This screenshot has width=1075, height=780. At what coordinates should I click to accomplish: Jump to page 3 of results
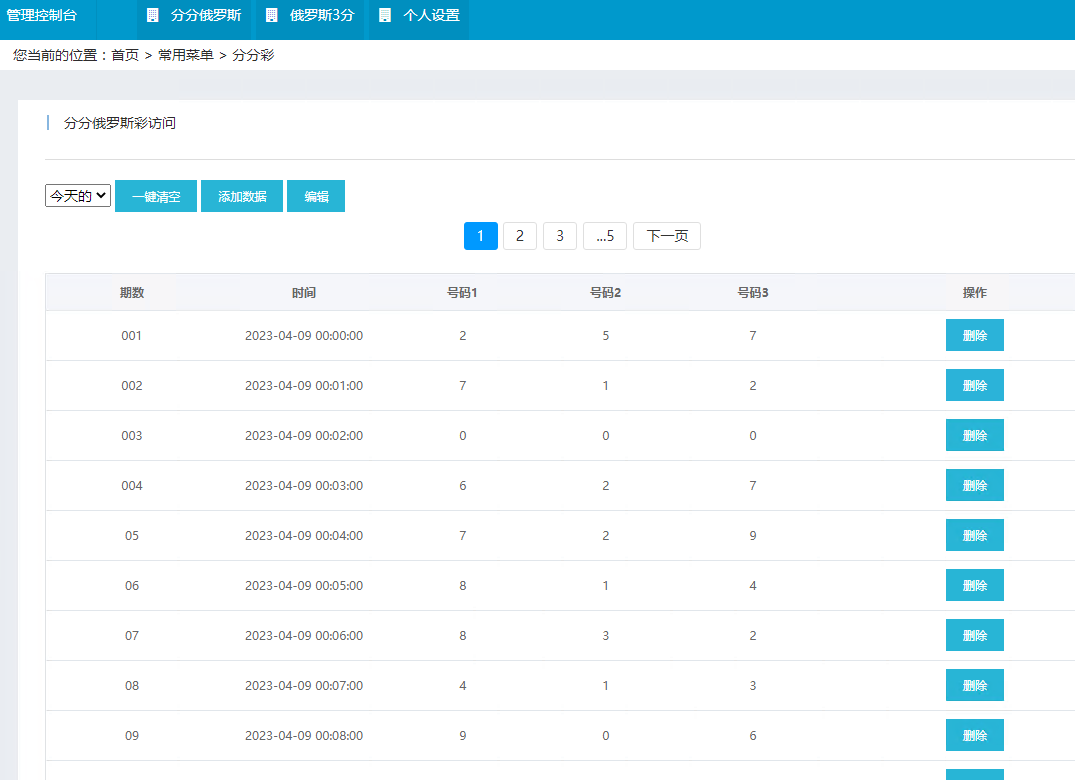[560, 236]
